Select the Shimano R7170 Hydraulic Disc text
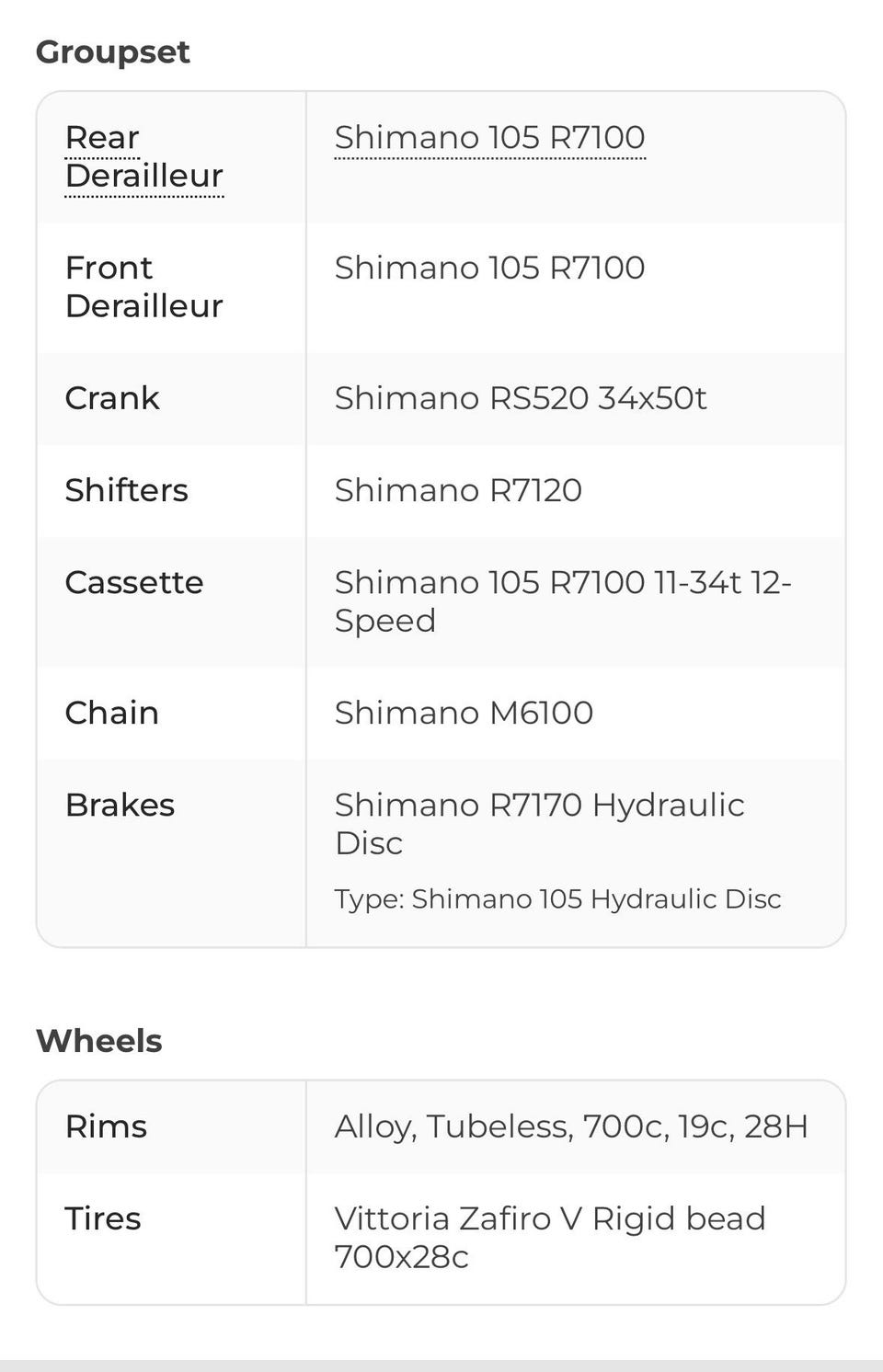This screenshot has width=883, height=1372. pyautogui.click(x=539, y=824)
